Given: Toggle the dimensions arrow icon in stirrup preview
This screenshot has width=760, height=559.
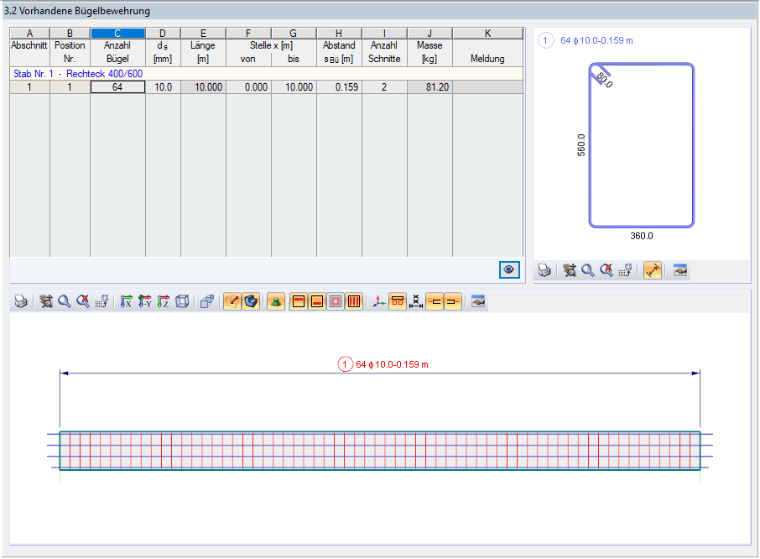Looking at the screenshot, I should pyautogui.click(x=652, y=270).
